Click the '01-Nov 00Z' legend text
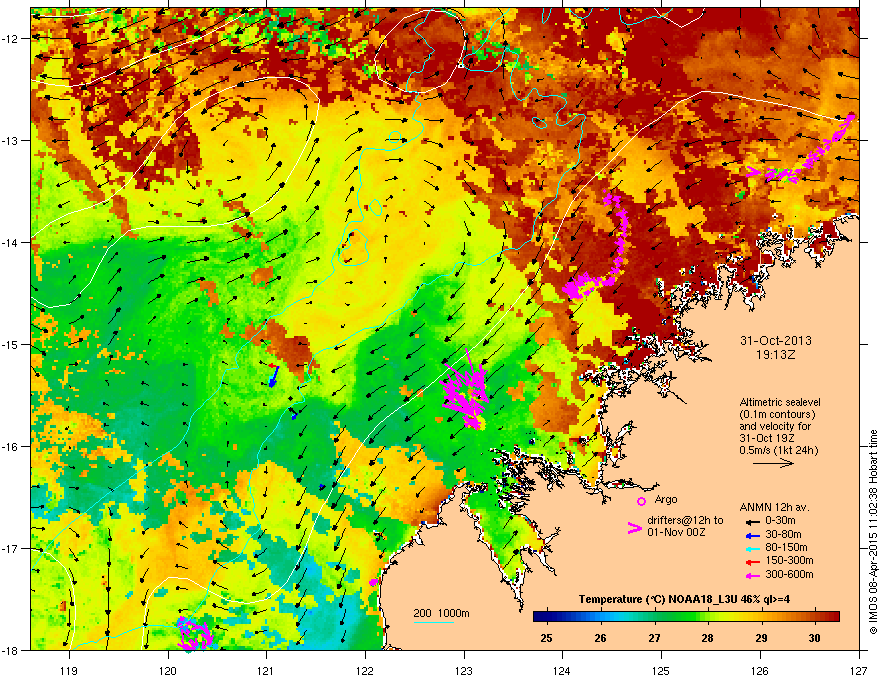 click(x=676, y=532)
